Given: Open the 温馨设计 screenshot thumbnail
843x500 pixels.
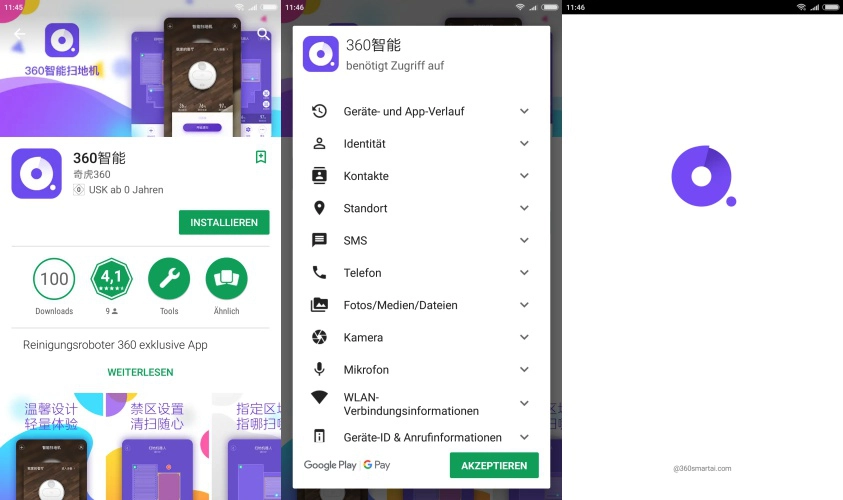Looking at the screenshot, I should pos(51,446).
